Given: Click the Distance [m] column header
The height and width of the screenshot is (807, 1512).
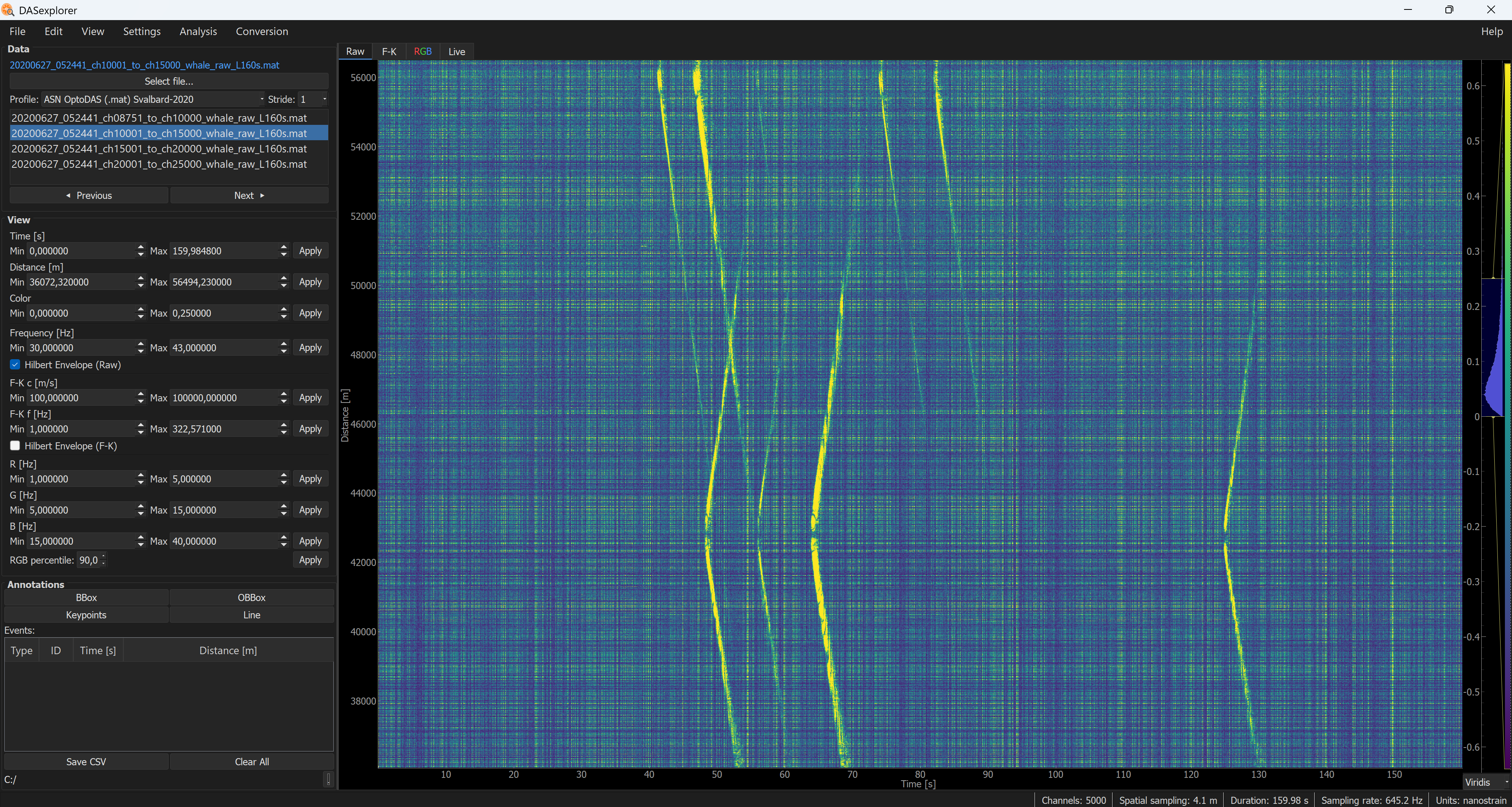Looking at the screenshot, I should coord(228,650).
